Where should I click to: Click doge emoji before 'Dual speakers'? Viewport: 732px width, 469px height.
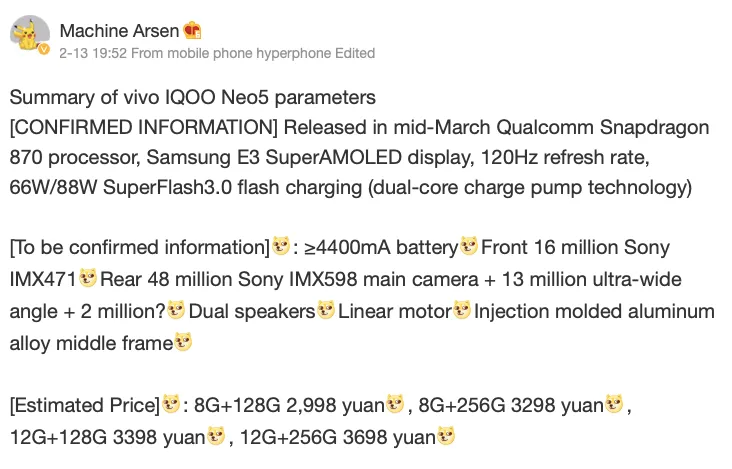pyautogui.click(x=177, y=311)
